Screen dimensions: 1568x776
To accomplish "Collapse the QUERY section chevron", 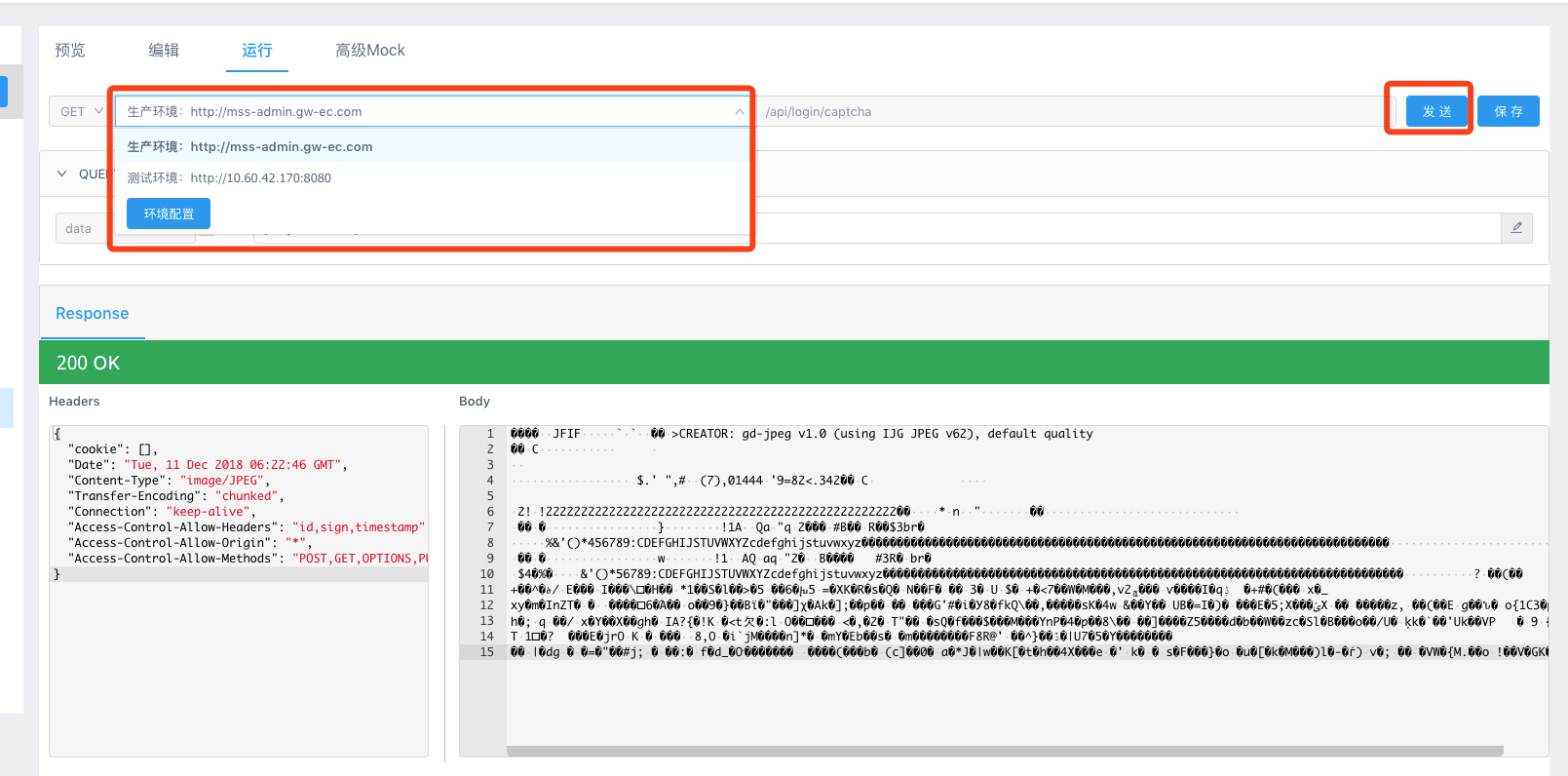I will click(x=61, y=174).
